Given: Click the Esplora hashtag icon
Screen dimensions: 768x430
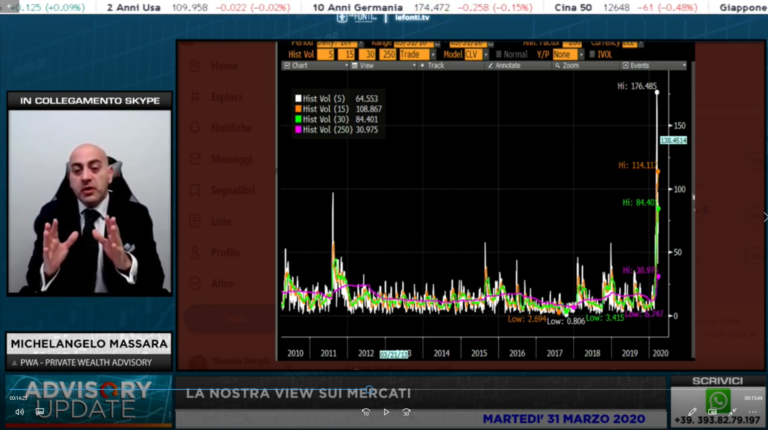Looking at the screenshot, I should tap(195, 97).
